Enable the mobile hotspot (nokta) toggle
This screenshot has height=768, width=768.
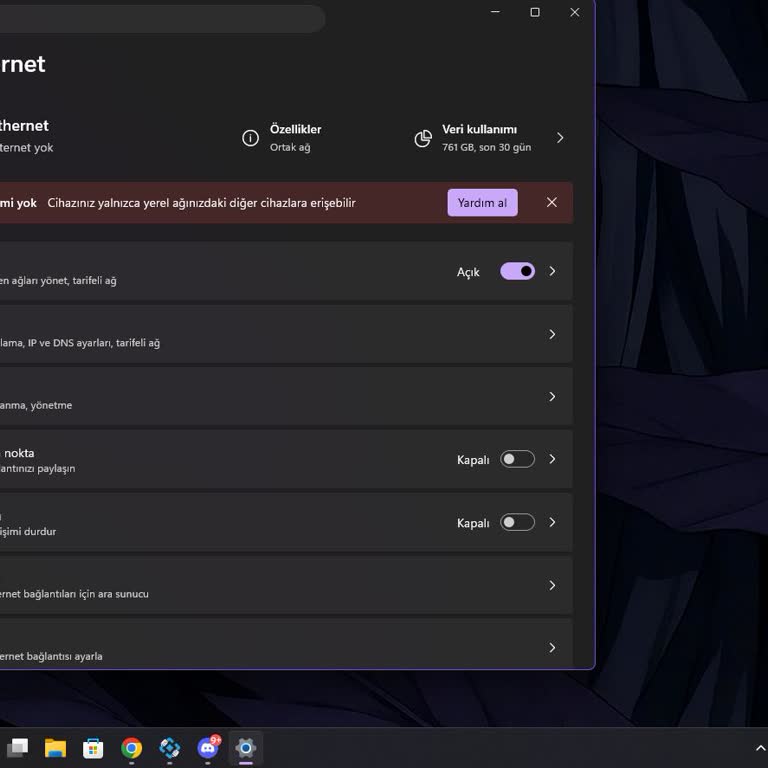point(517,459)
